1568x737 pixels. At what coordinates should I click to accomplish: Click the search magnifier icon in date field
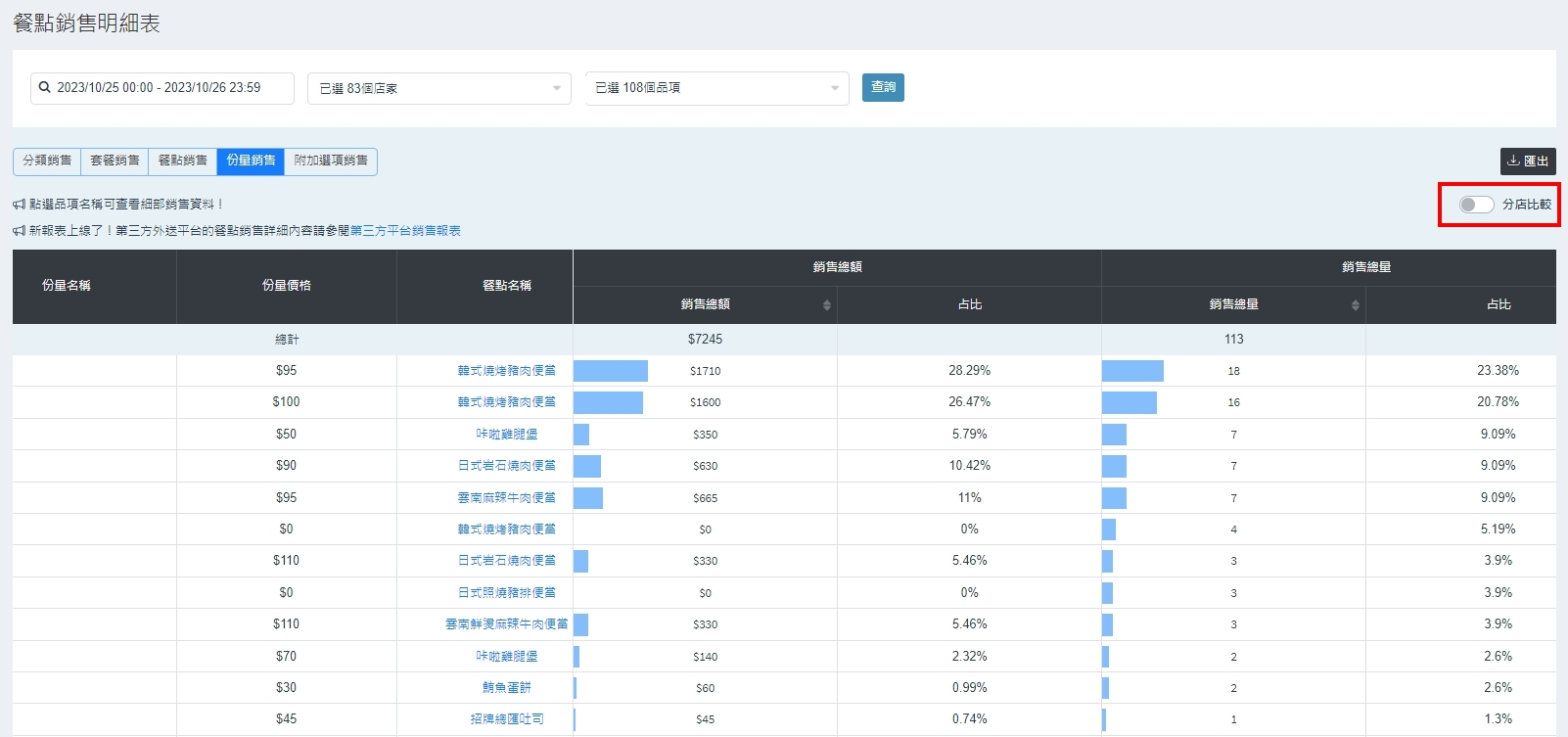click(x=44, y=88)
